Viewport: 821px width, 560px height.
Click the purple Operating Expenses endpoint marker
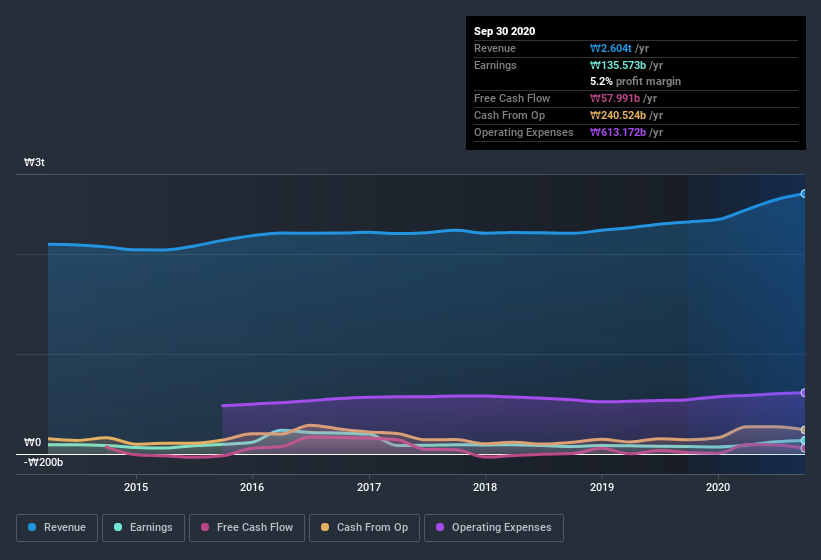pos(803,392)
